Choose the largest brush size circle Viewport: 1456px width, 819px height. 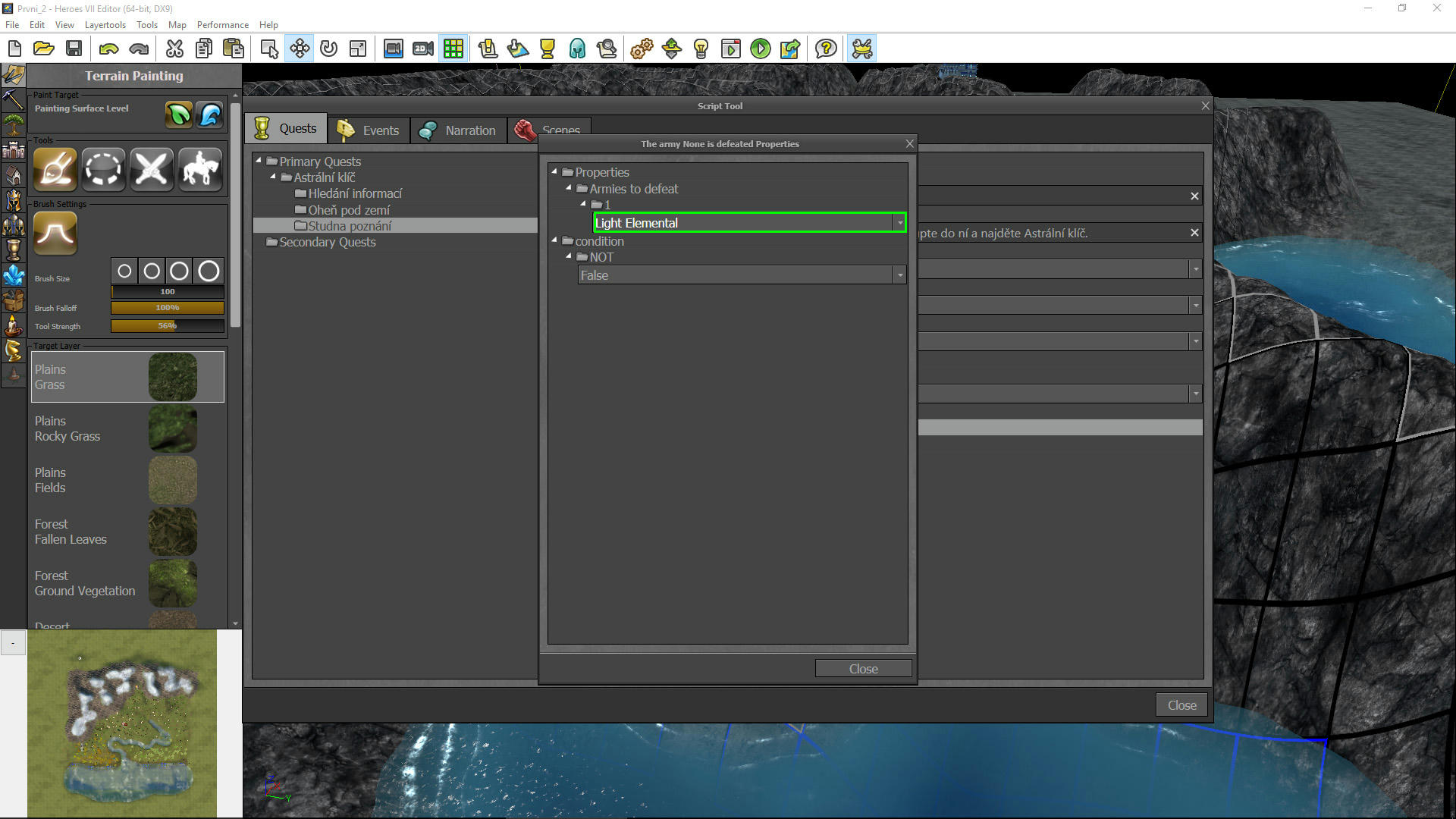(x=209, y=271)
